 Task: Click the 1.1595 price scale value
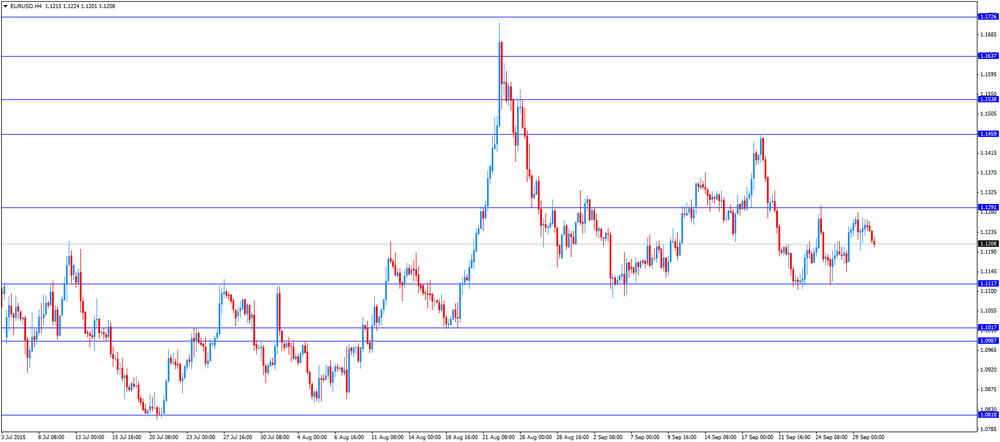[987, 74]
